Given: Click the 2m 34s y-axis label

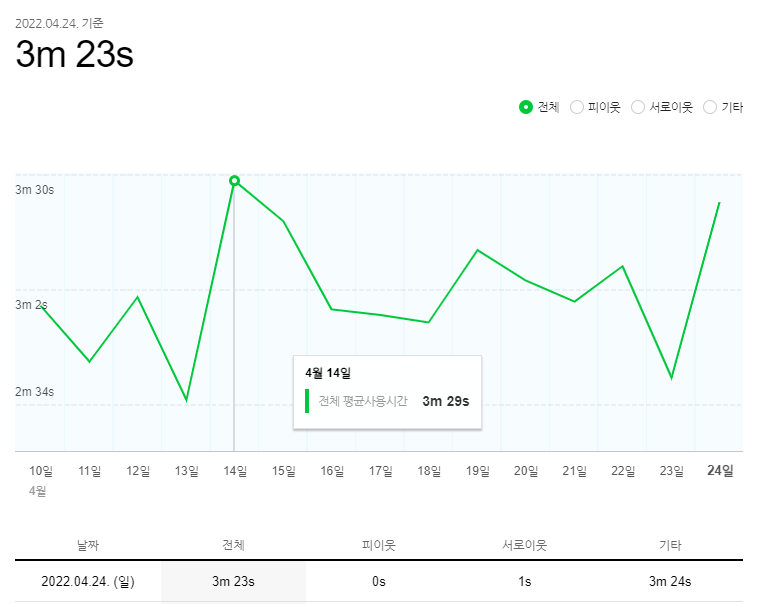Looking at the screenshot, I should click(x=34, y=392).
